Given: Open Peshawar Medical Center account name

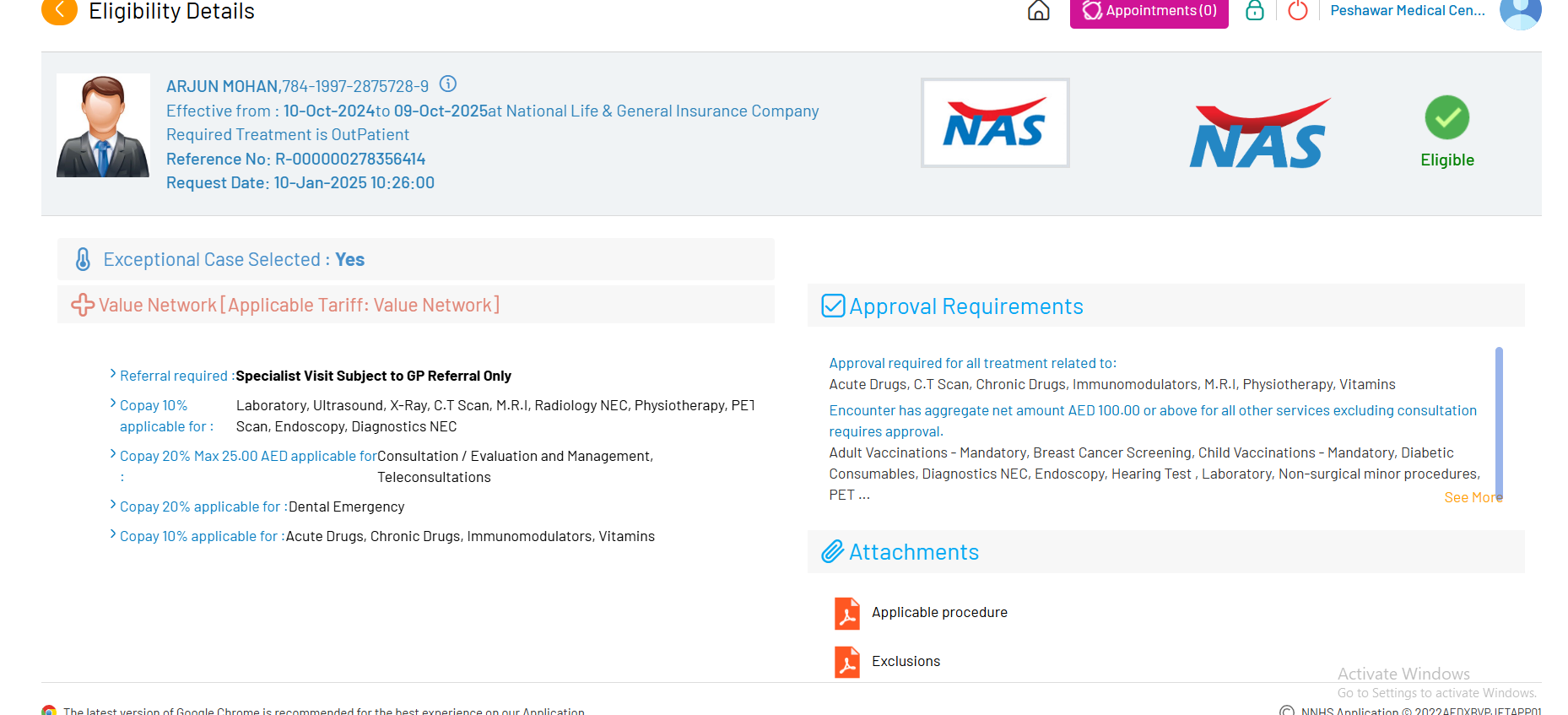Looking at the screenshot, I should coord(1408,10).
